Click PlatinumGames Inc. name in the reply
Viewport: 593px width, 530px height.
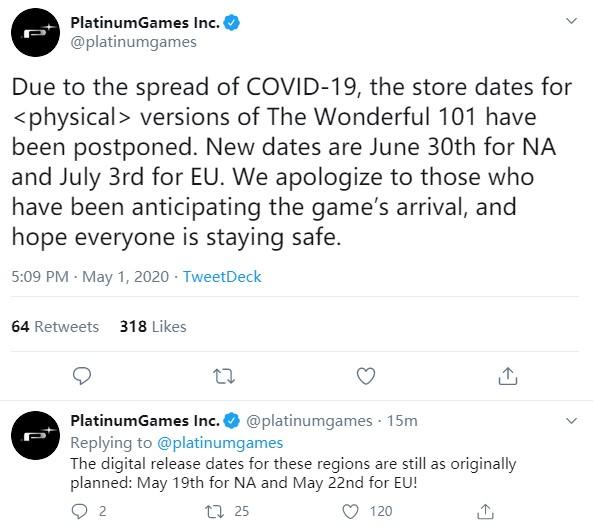(x=145, y=421)
